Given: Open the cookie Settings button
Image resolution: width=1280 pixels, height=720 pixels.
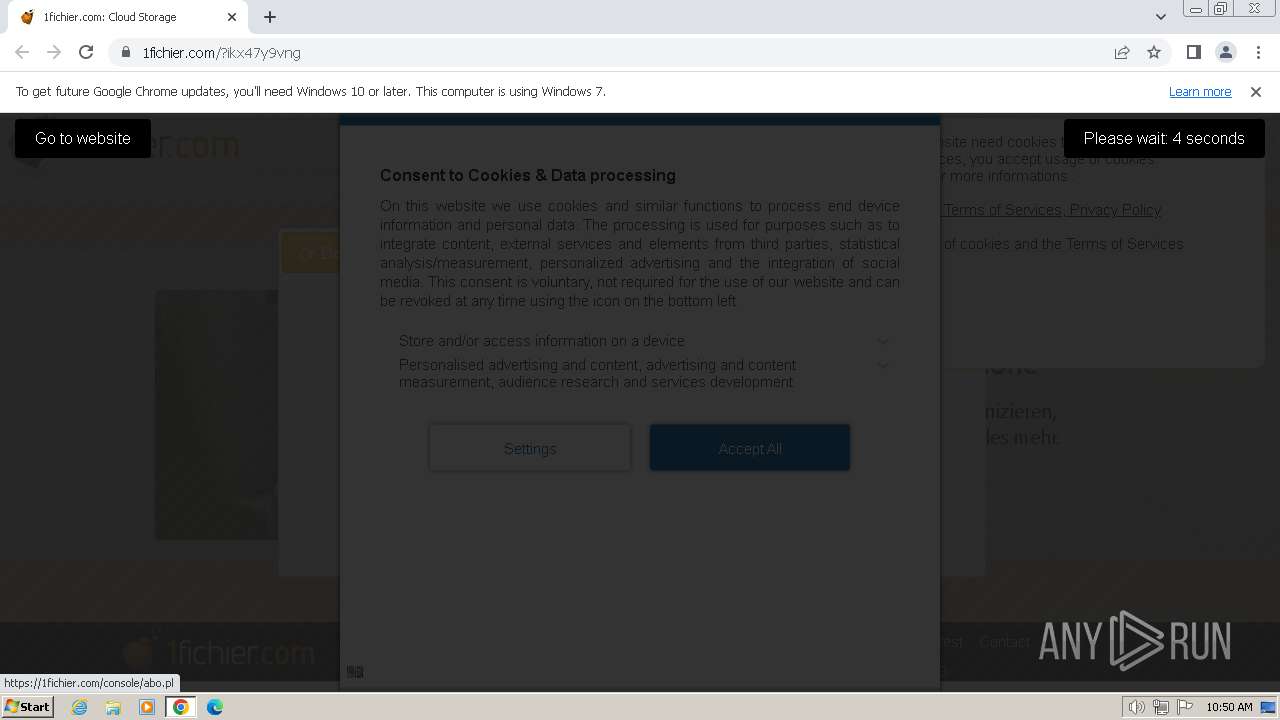Looking at the screenshot, I should coord(530,448).
